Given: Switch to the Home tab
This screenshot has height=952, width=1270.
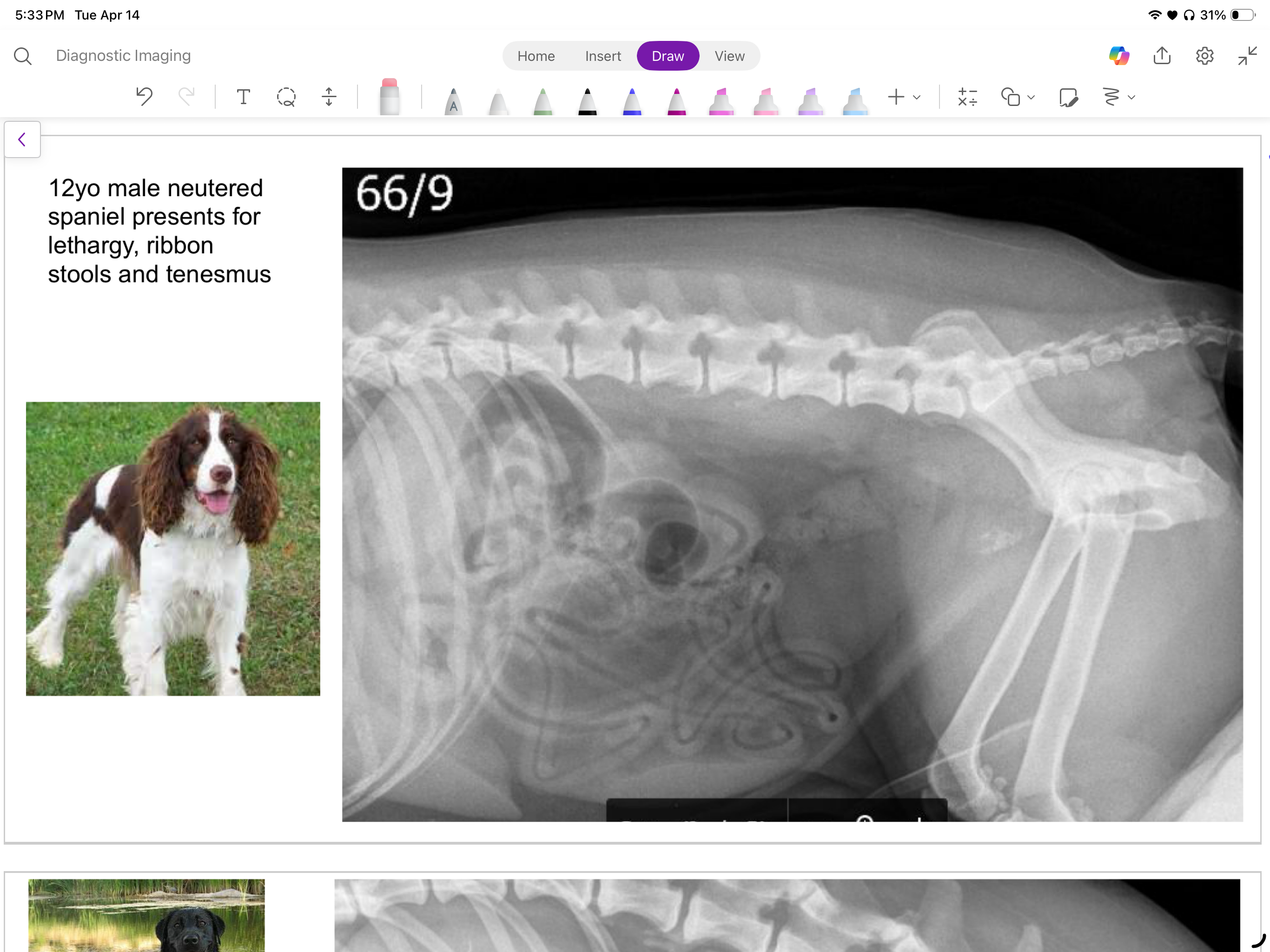Looking at the screenshot, I should pos(536,56).
